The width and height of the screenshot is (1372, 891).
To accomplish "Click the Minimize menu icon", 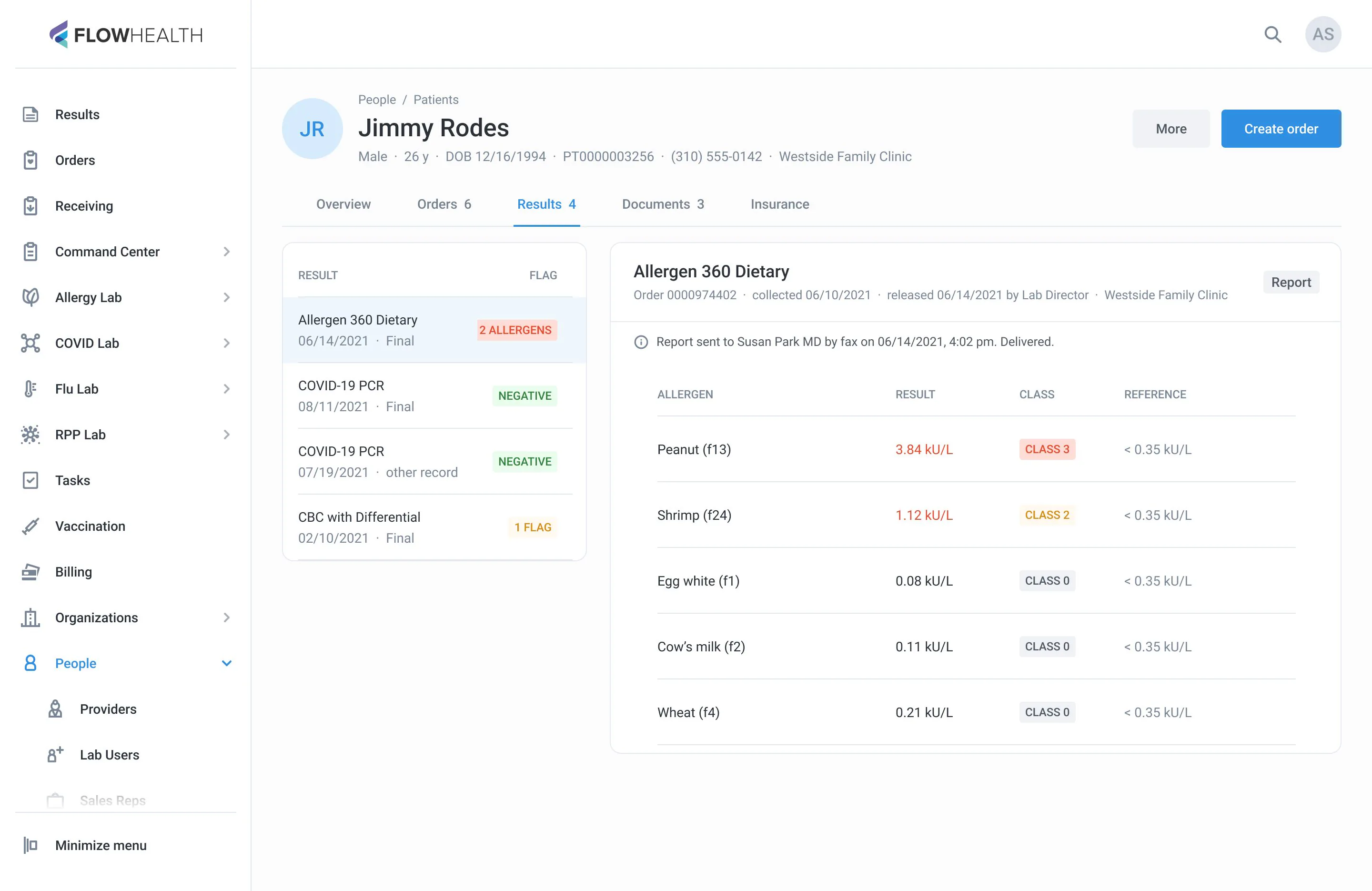I will click(30, 845).
